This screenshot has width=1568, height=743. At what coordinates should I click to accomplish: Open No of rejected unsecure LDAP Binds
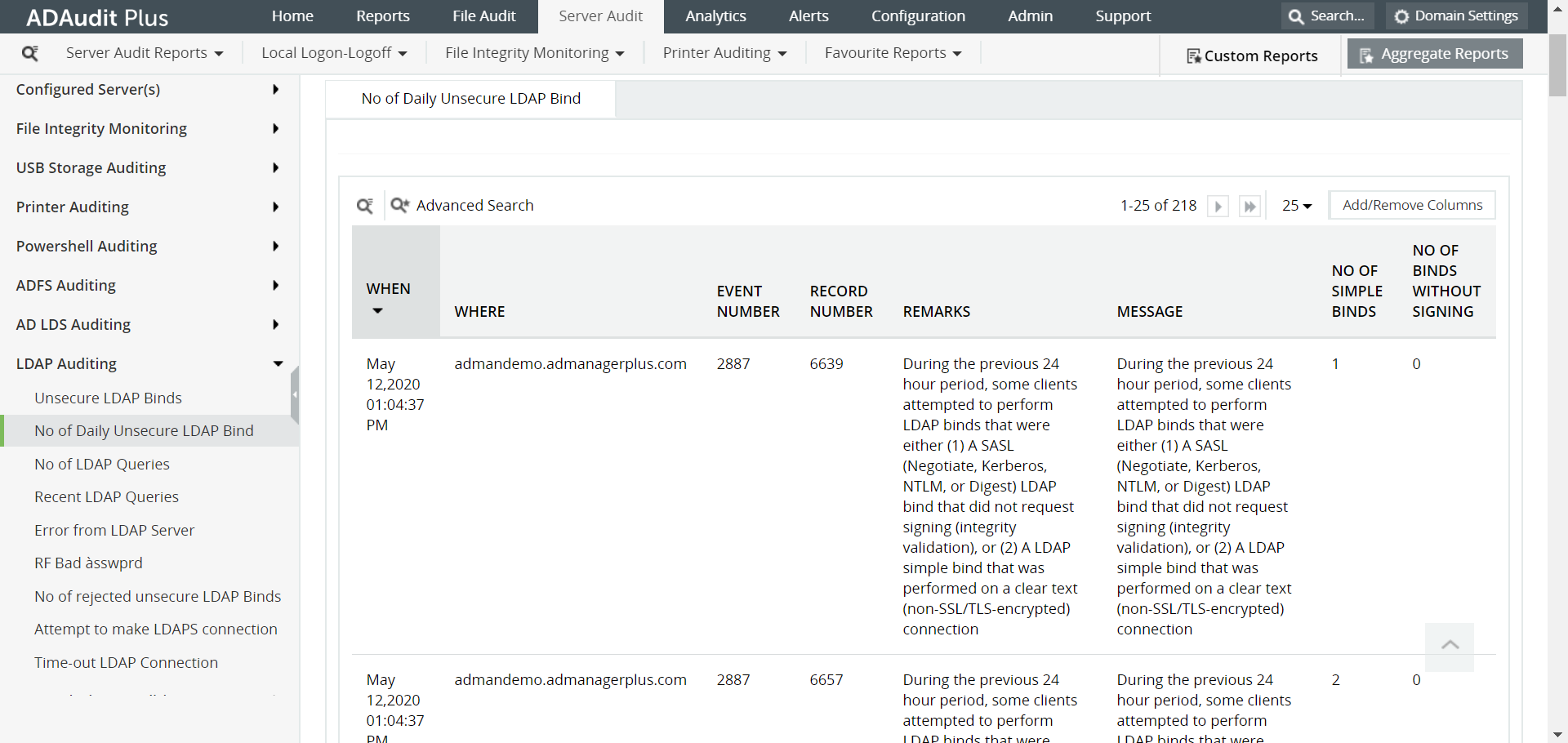[158, 596]
